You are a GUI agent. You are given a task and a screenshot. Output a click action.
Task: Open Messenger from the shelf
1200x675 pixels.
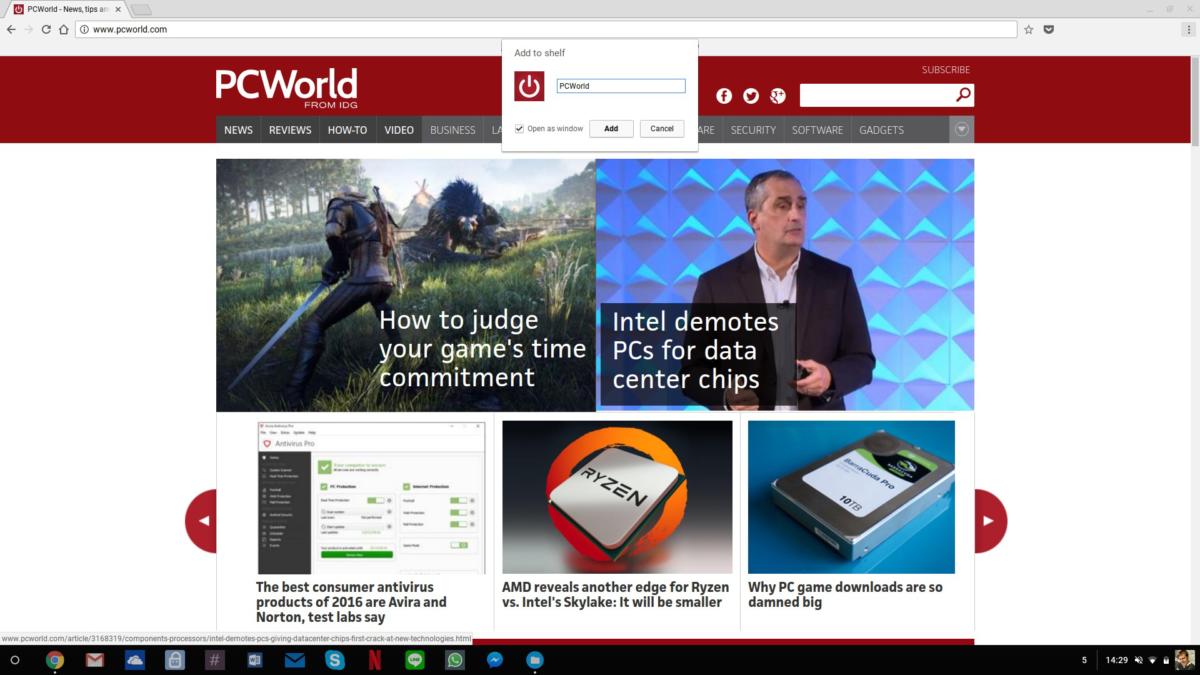495,660
